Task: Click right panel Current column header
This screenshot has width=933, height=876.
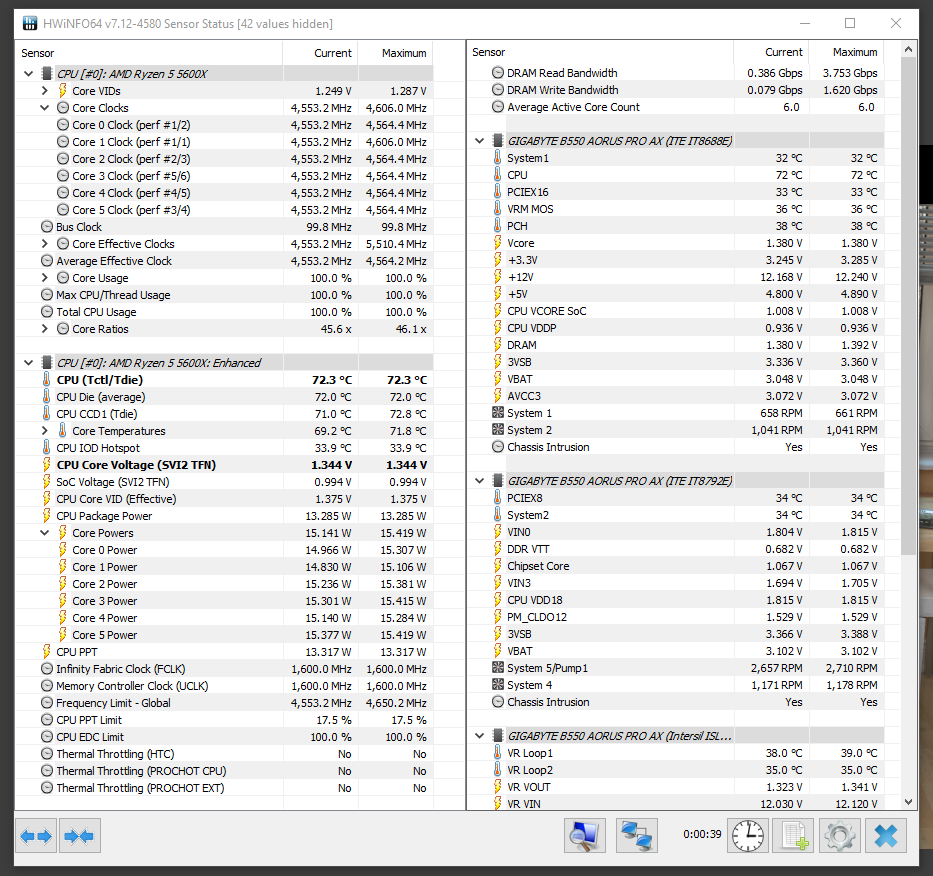Action: click(x=771, y=52)
